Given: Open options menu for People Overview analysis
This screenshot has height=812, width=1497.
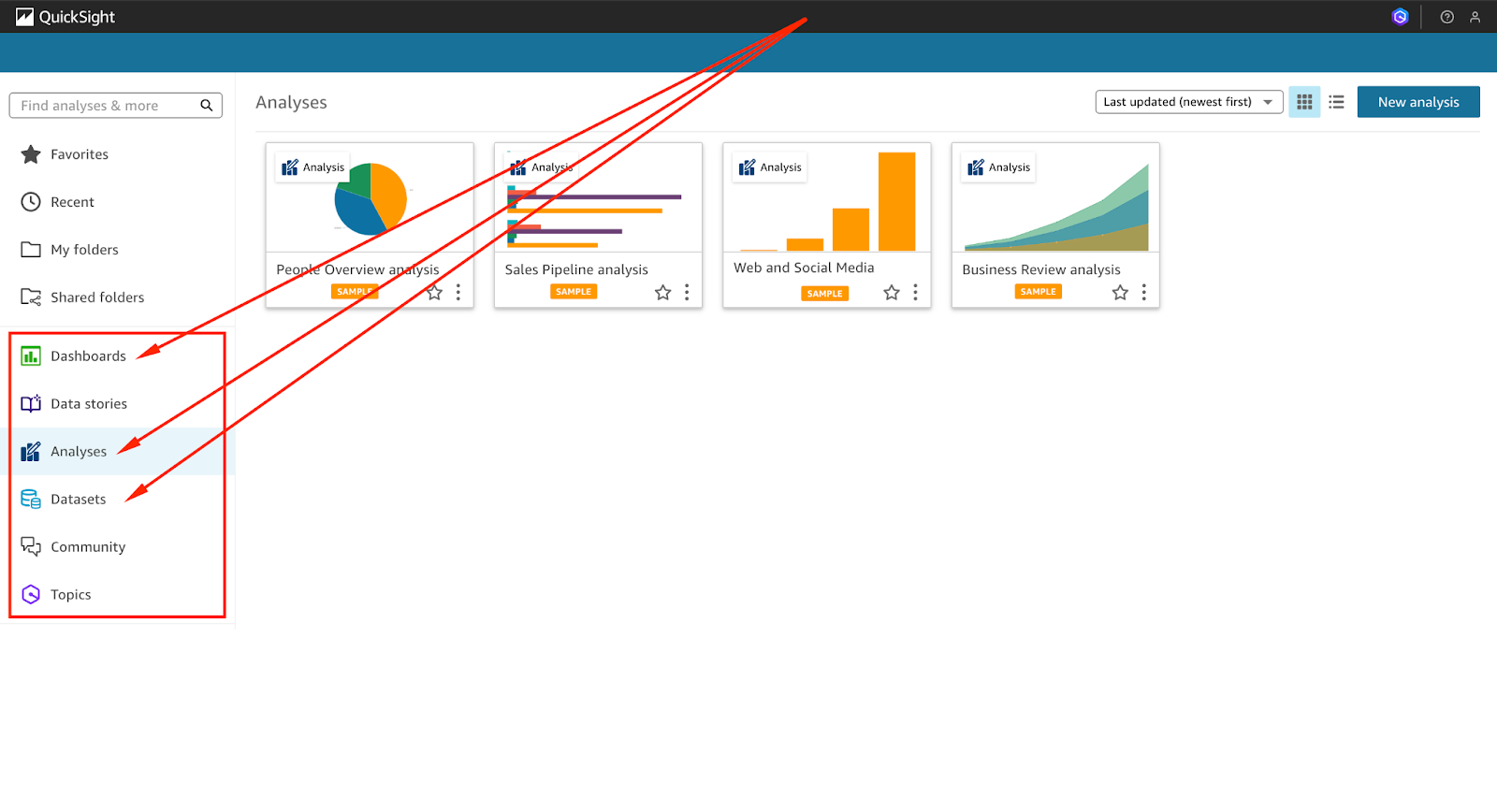Looking at the screenshot, I should (458, 293).
